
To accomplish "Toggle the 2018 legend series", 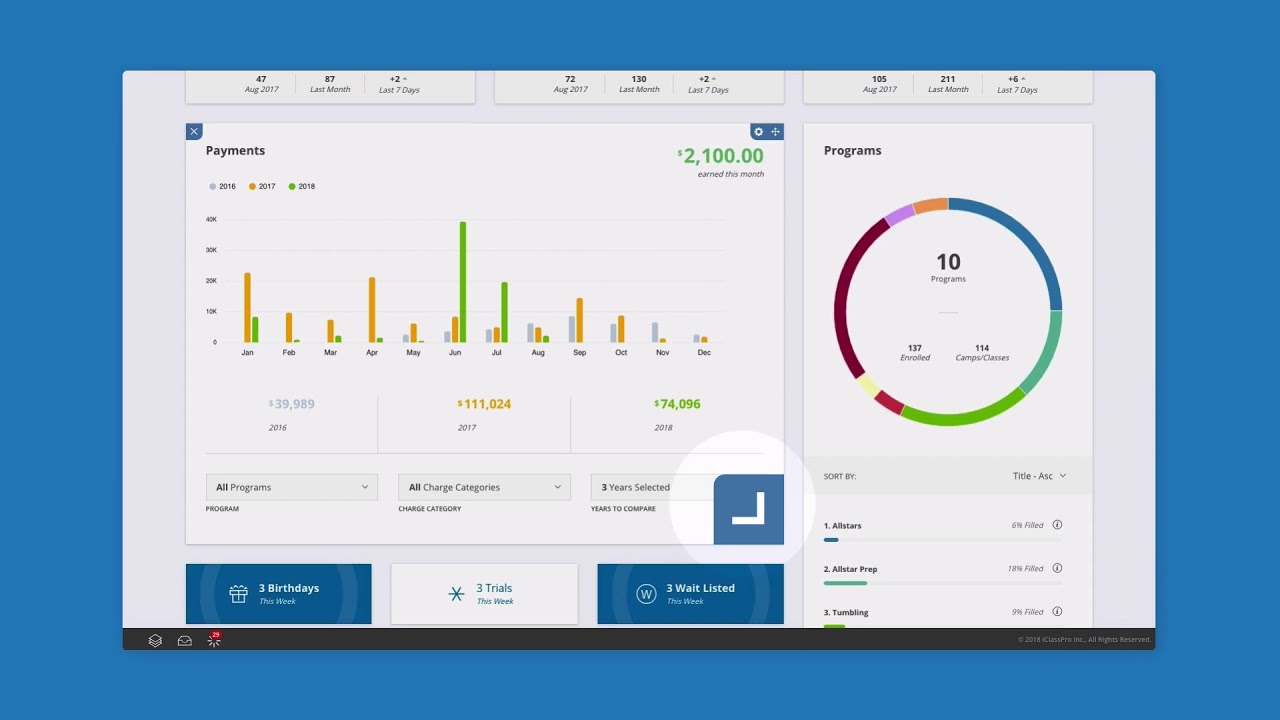I will (302, 186).
